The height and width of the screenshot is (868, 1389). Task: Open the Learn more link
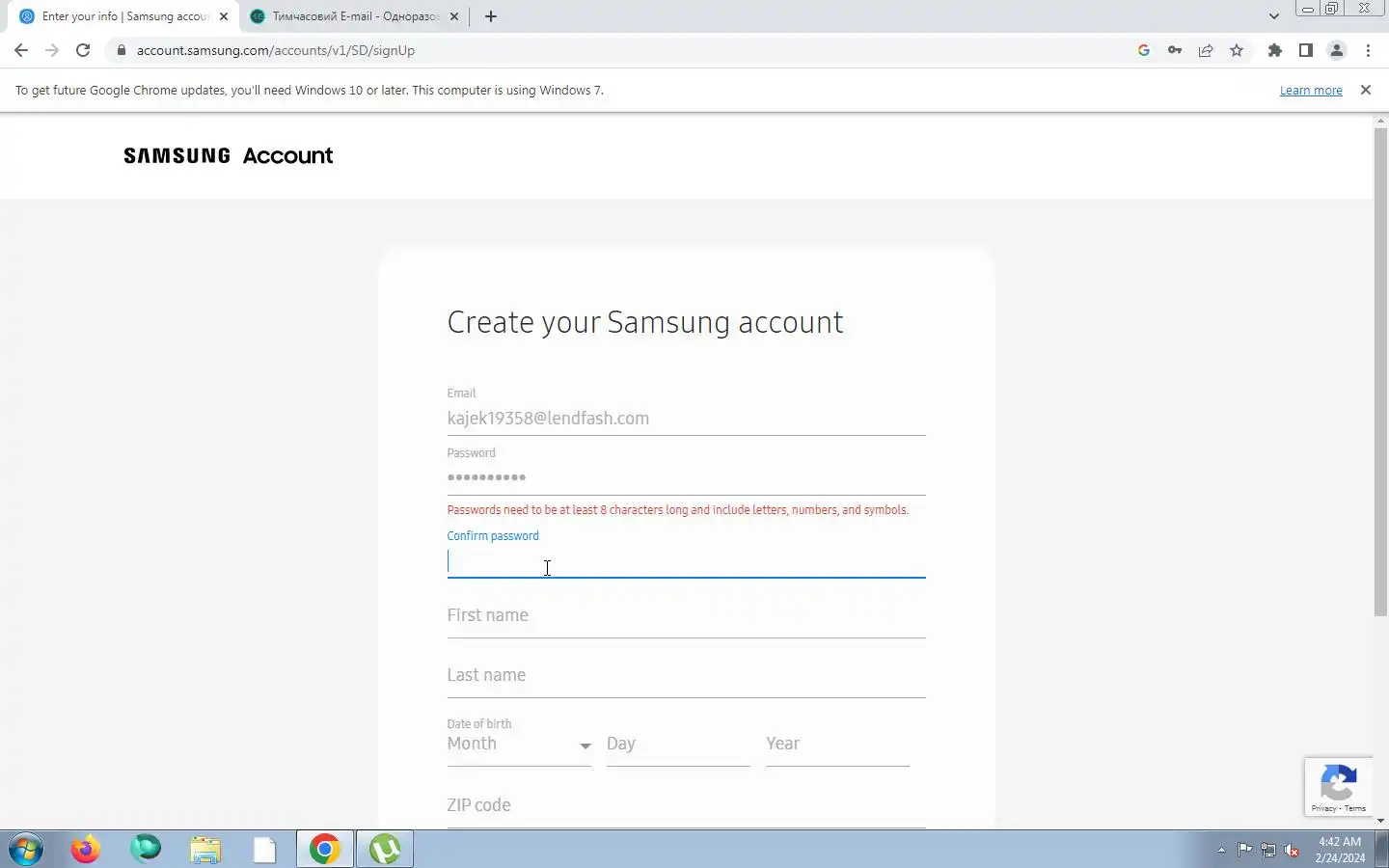tap(1311, 90)
